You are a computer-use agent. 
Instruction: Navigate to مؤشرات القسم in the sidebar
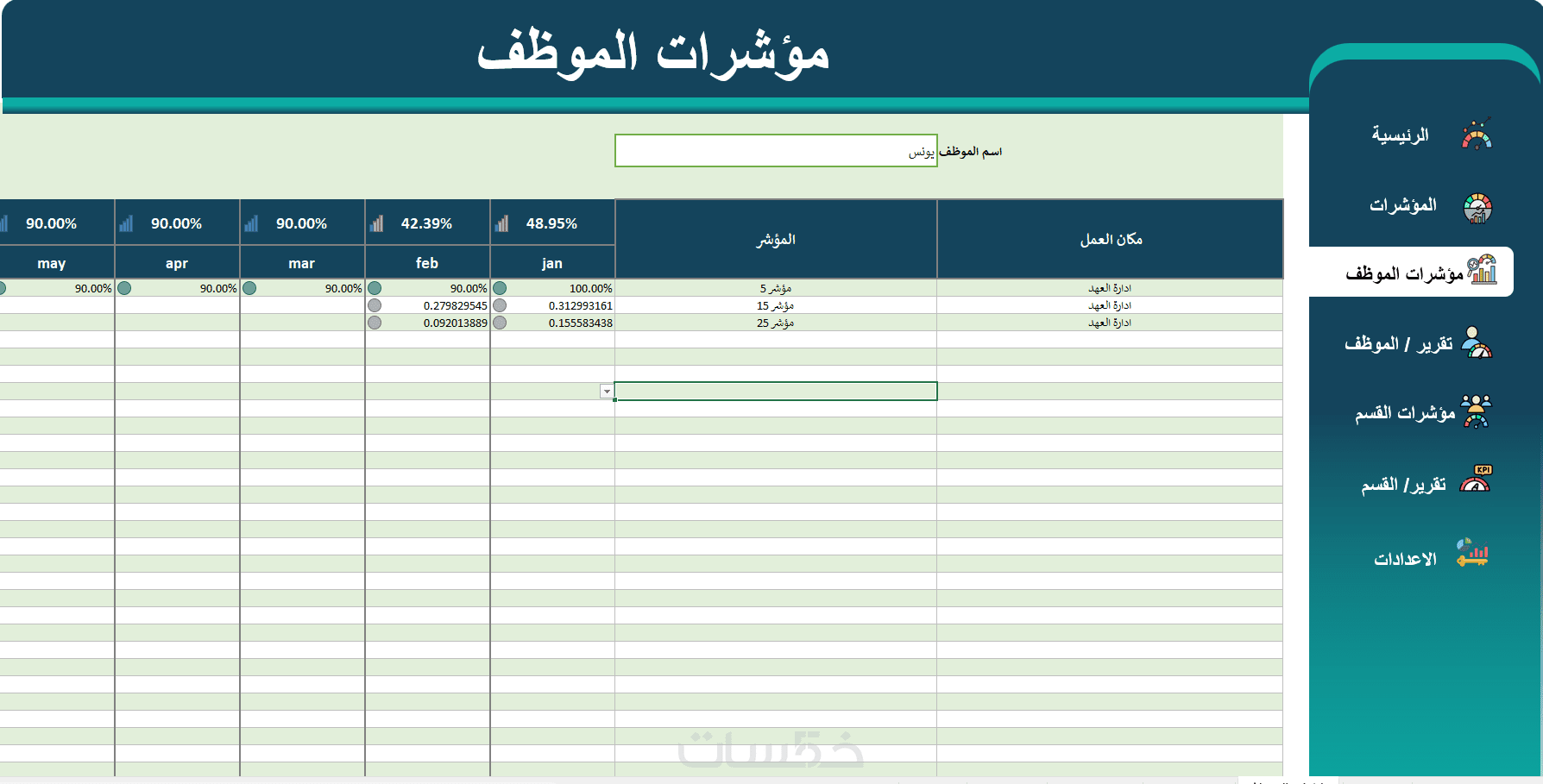pyautogui.click(x=1405, y=413)
